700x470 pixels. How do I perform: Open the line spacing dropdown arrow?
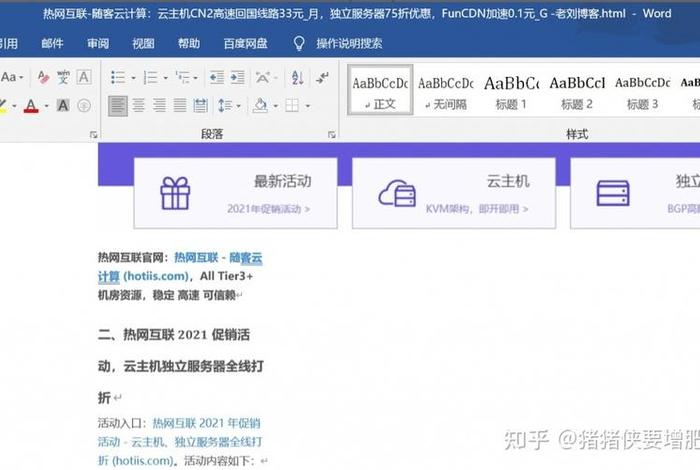(238, 106)
